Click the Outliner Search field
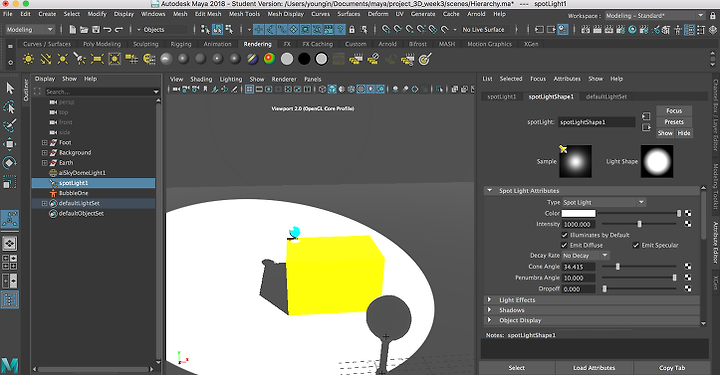 [x=98, y=91]
